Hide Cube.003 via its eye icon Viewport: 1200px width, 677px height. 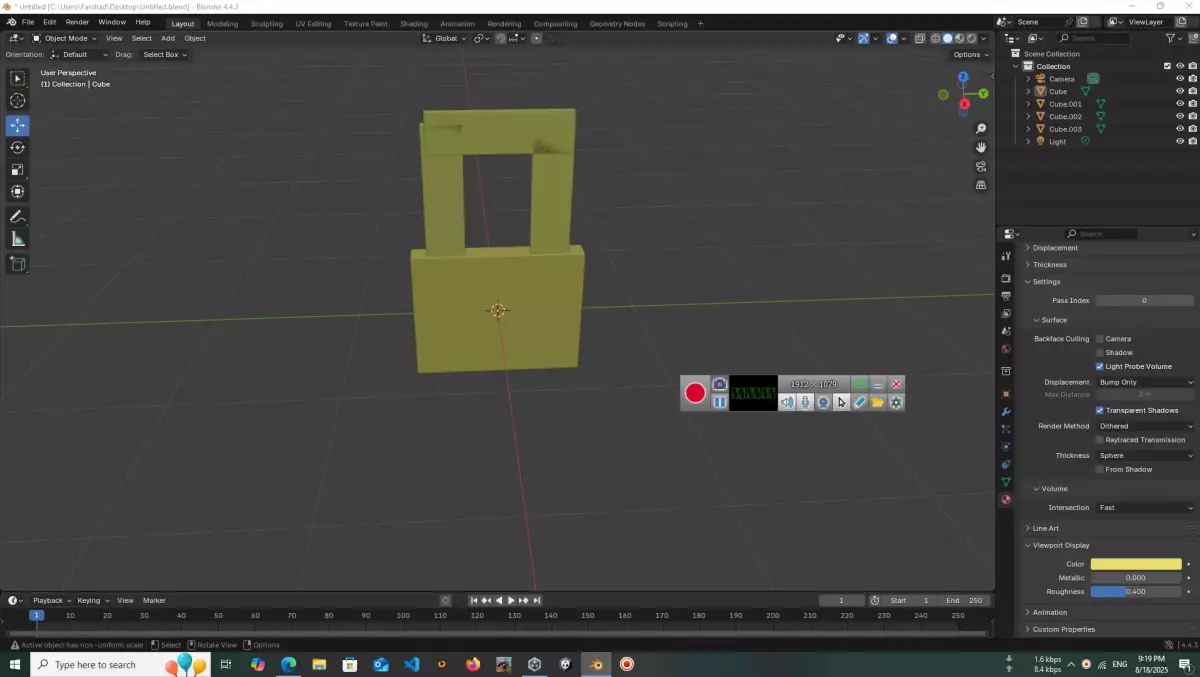click(1180, 129)
